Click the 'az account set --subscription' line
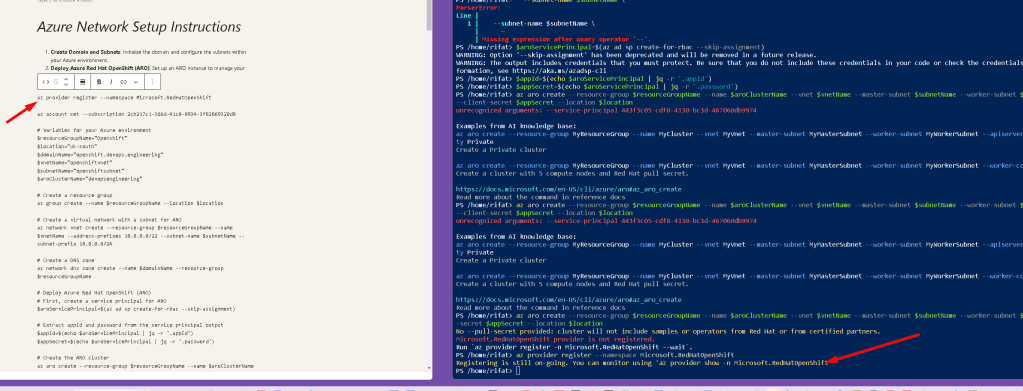 click(136, 114)
